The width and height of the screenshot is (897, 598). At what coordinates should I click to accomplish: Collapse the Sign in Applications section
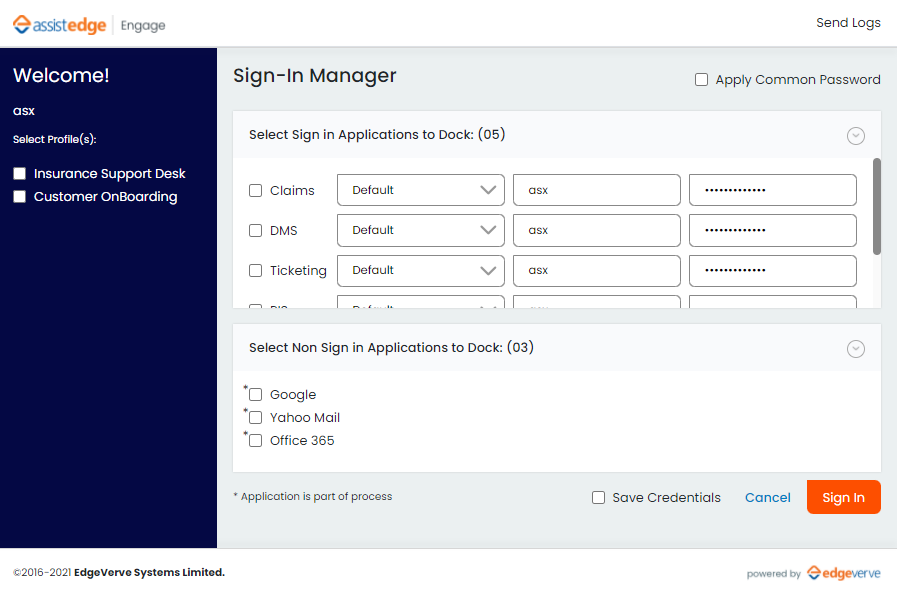[x=855, y=136]
